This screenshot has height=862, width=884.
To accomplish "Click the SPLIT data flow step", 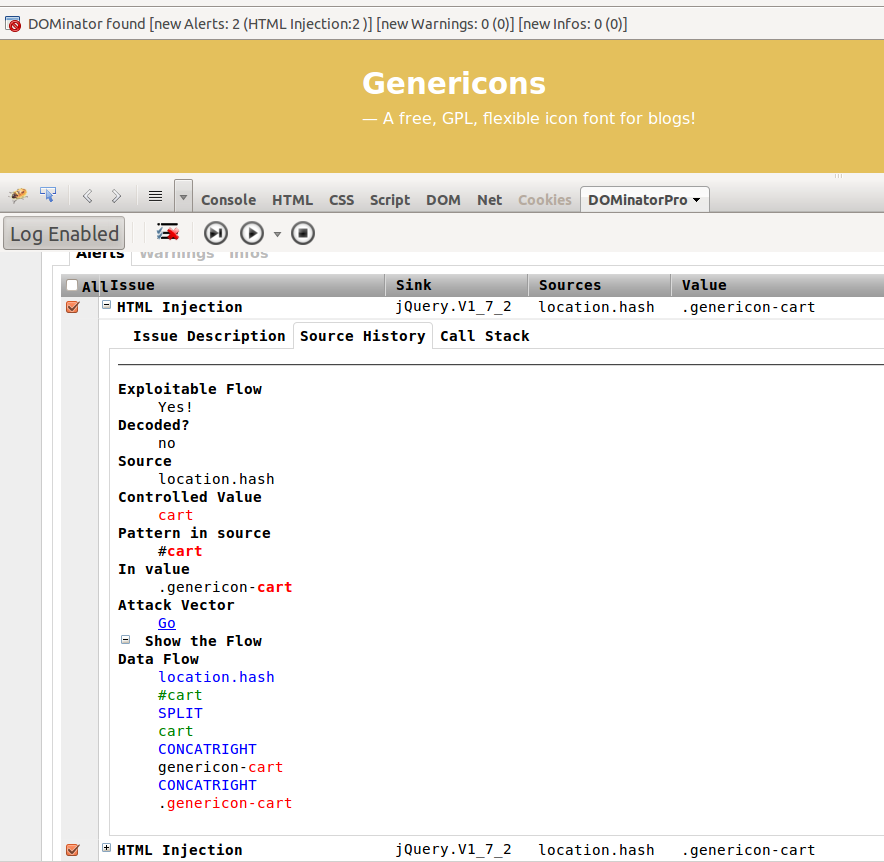I will (180, 713).
